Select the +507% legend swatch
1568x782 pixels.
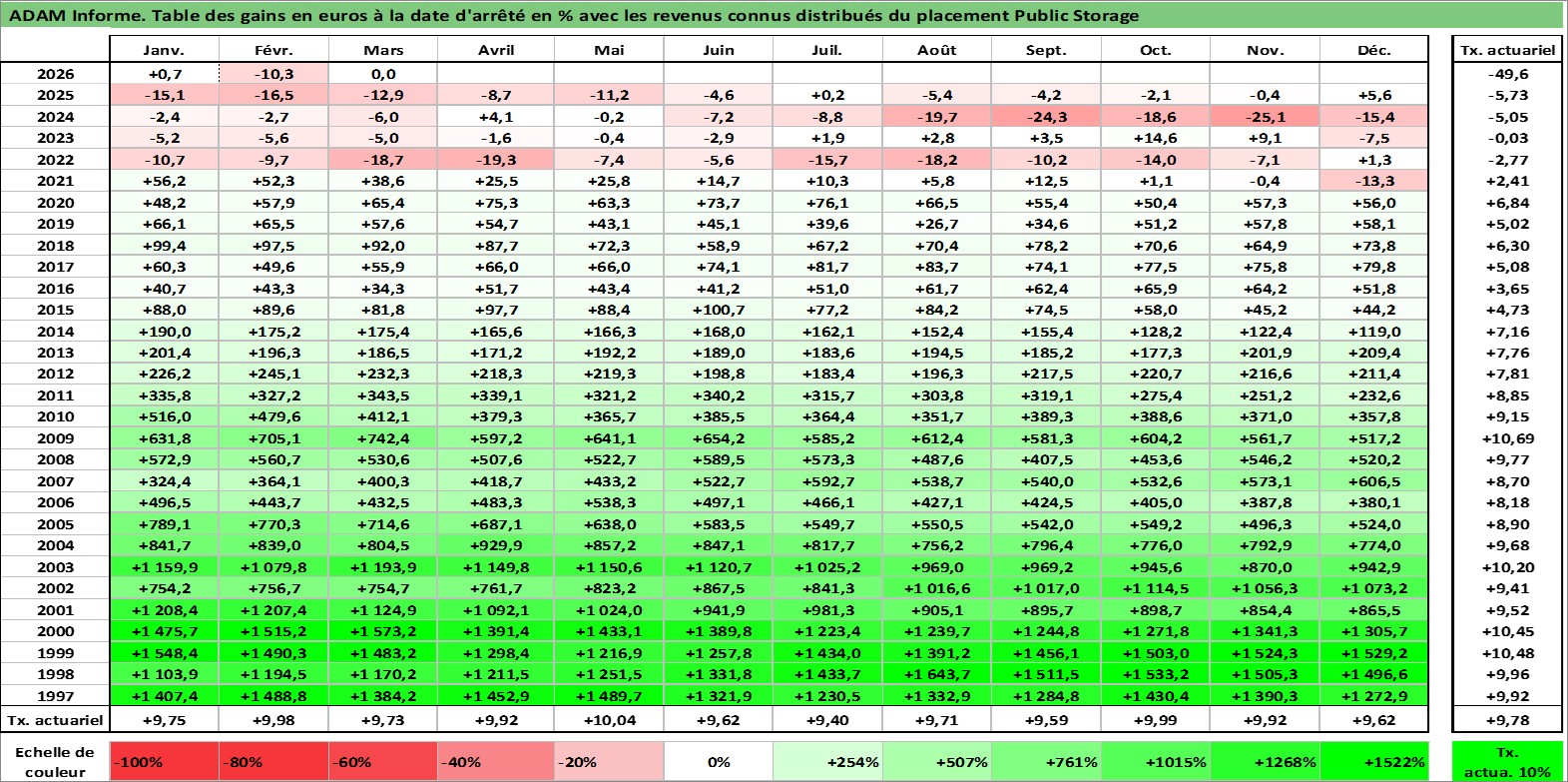tap(937, 761)
